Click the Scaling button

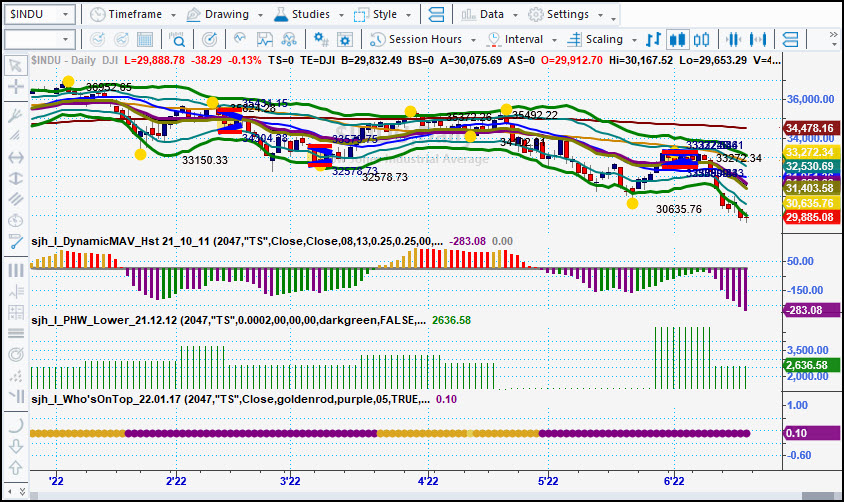(x=595, y=39)
